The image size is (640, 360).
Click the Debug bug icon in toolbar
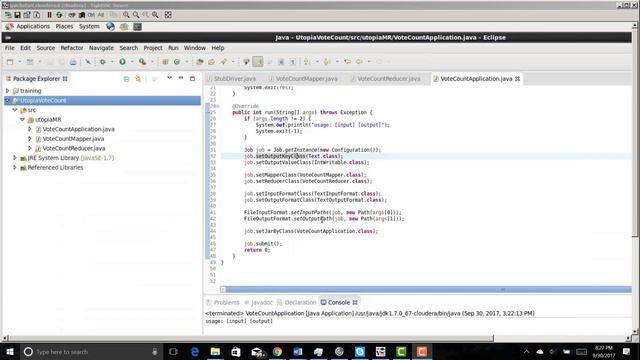[102, 62]
